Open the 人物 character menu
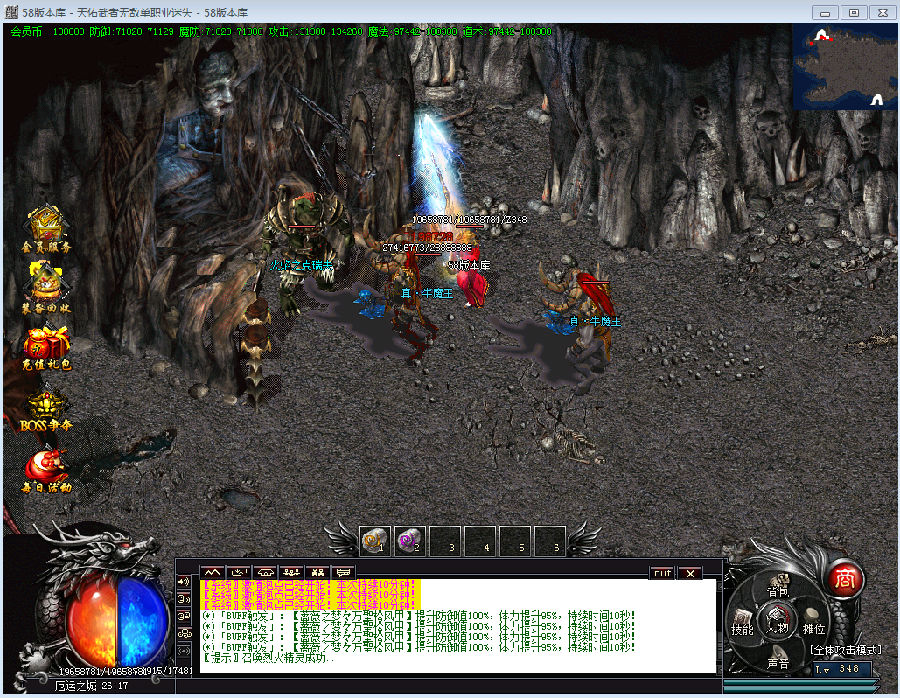900x698 pixels. point(778,623)
